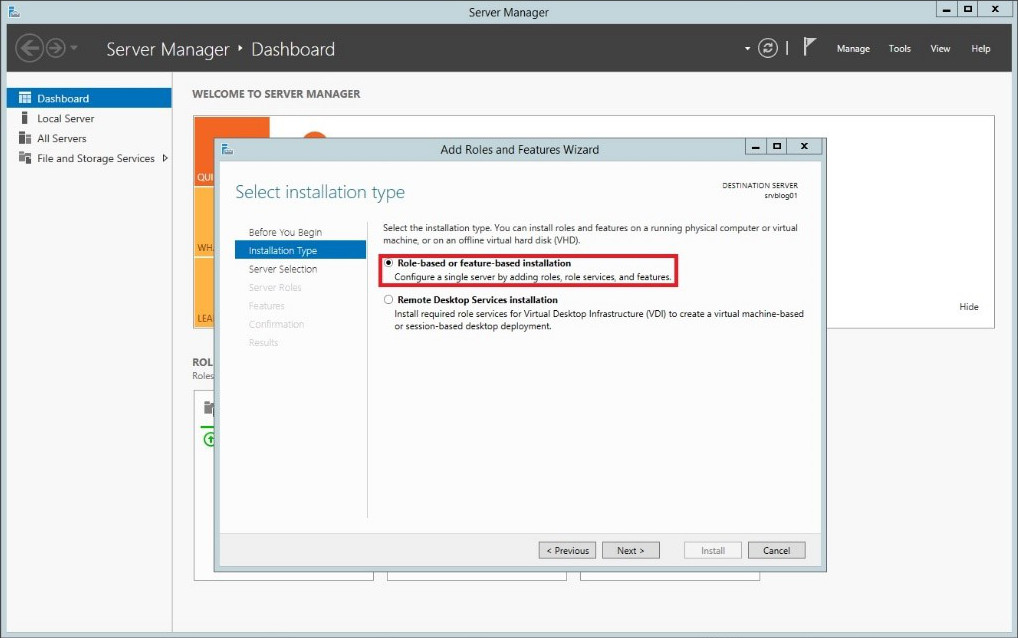
Task: Open the dropdown arrow left of the refresh icon
Action: coord(747,49)
